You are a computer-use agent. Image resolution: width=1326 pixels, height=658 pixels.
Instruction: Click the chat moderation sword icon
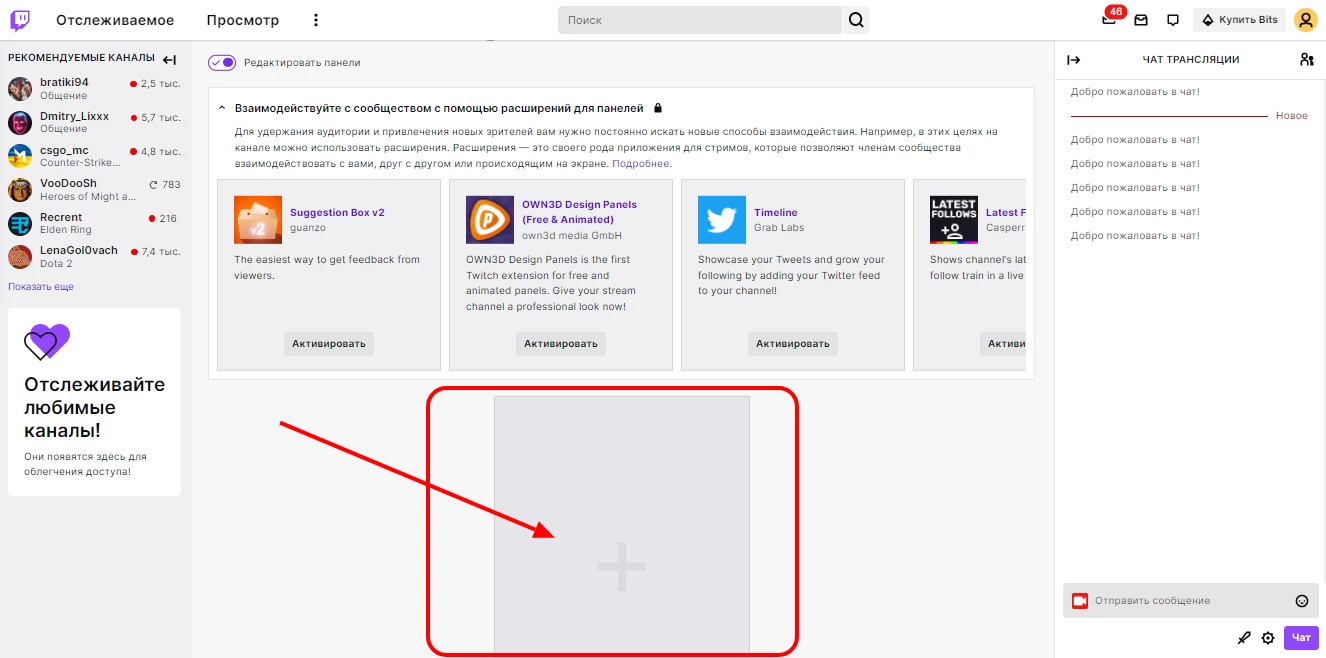(x=1244, y=638)
